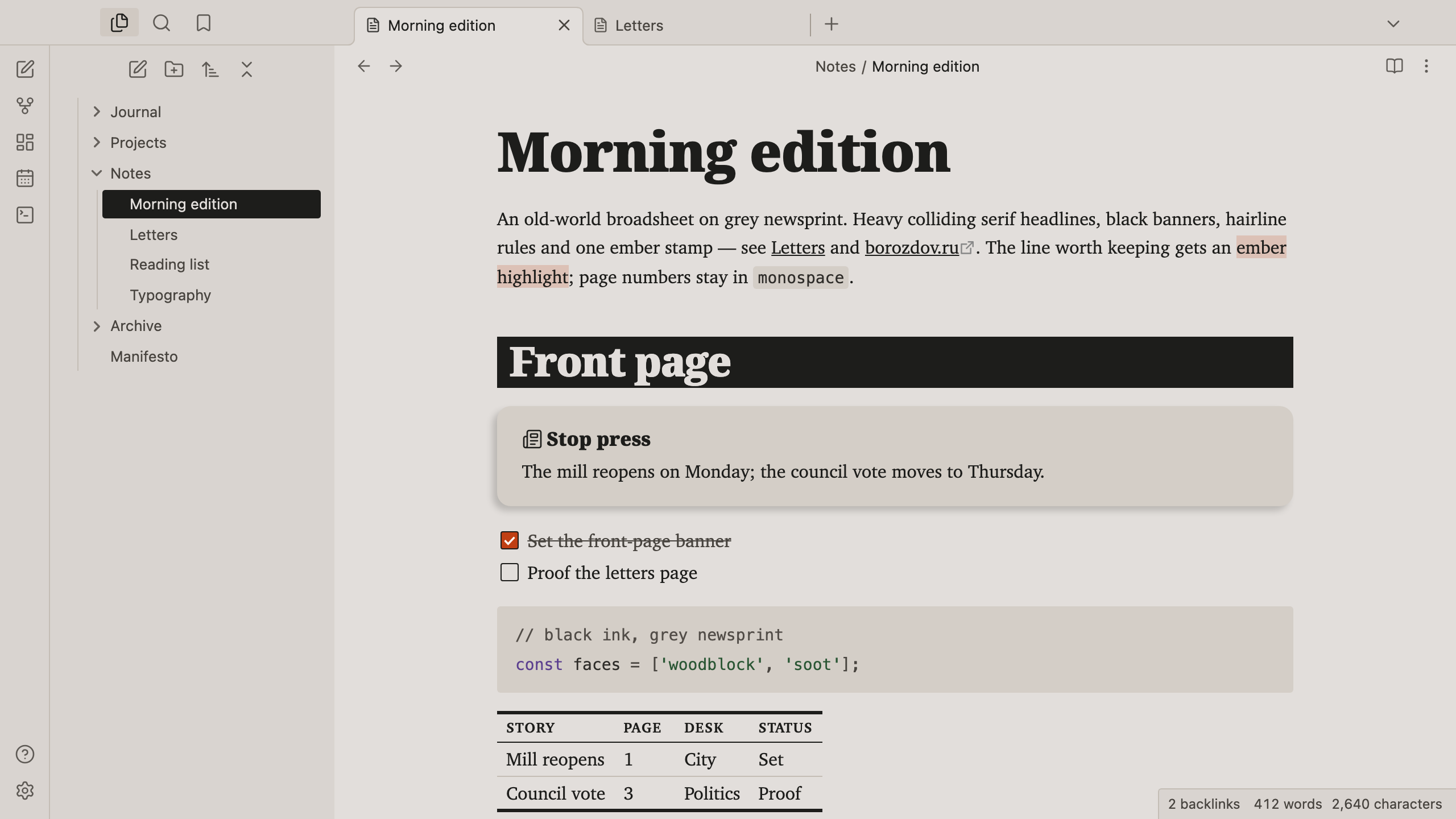Open the daily note calendar icon
This screenshot has width=1456, height=819.
pos(25,179)
